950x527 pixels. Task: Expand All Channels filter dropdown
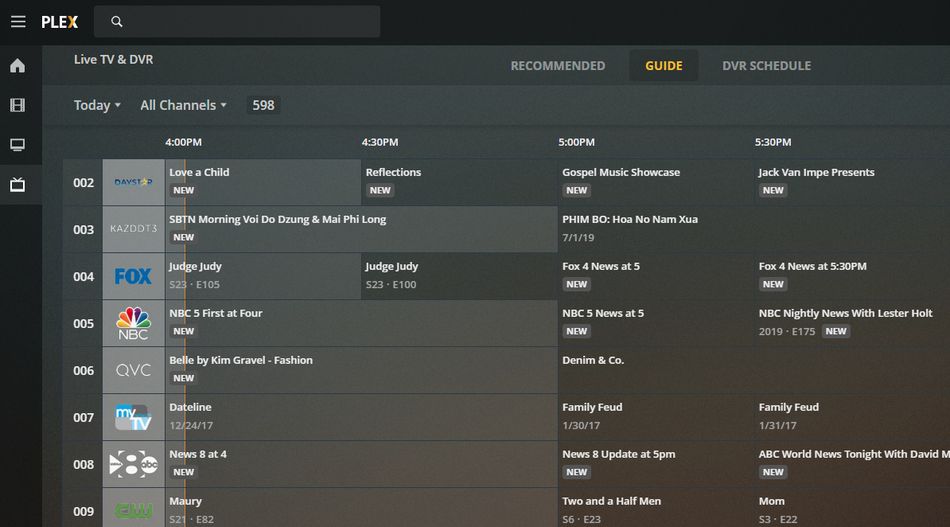[183, 105]
